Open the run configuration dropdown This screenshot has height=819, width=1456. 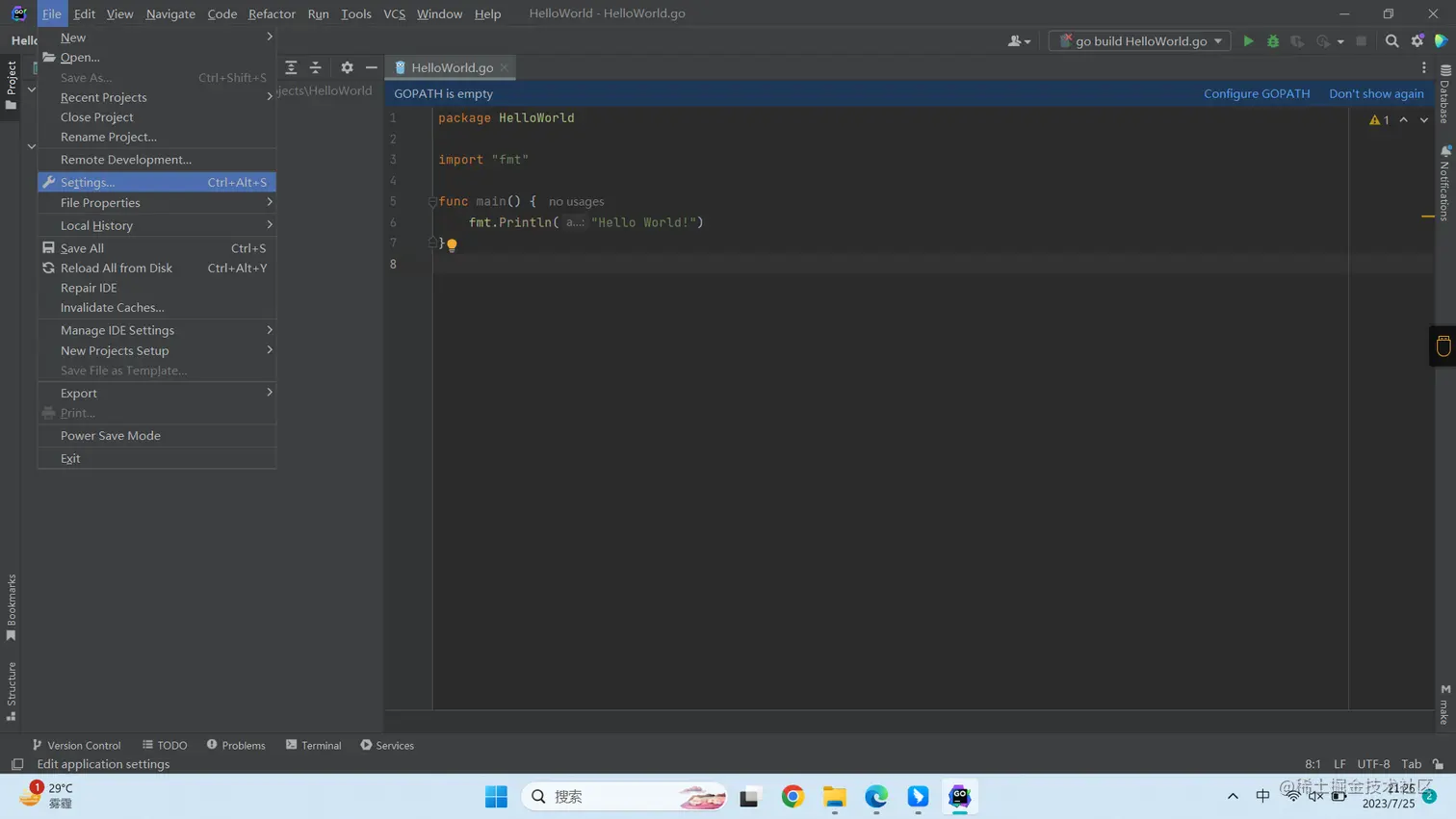[1139, 41]
